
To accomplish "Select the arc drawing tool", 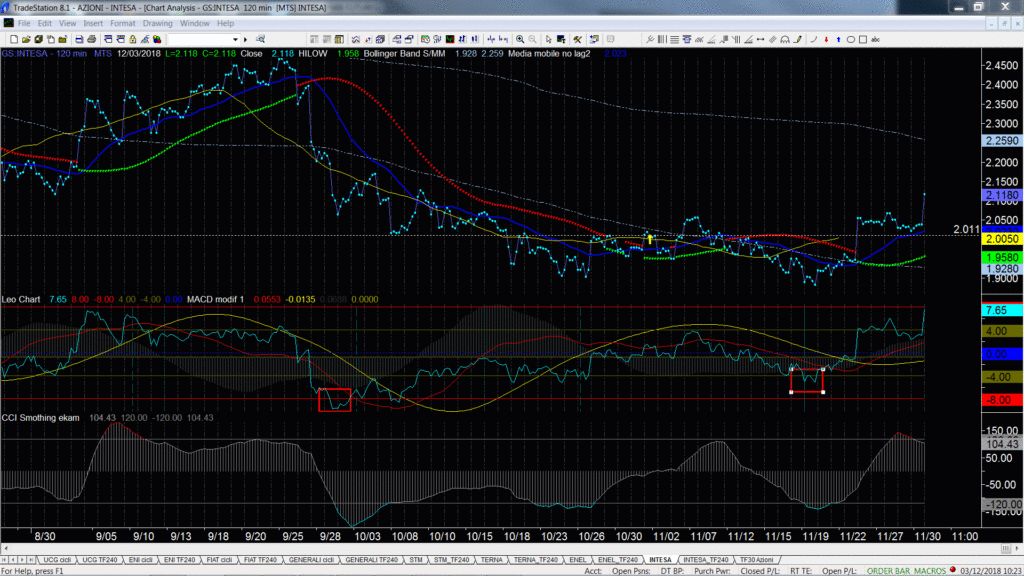I will (x=814, y=39).
